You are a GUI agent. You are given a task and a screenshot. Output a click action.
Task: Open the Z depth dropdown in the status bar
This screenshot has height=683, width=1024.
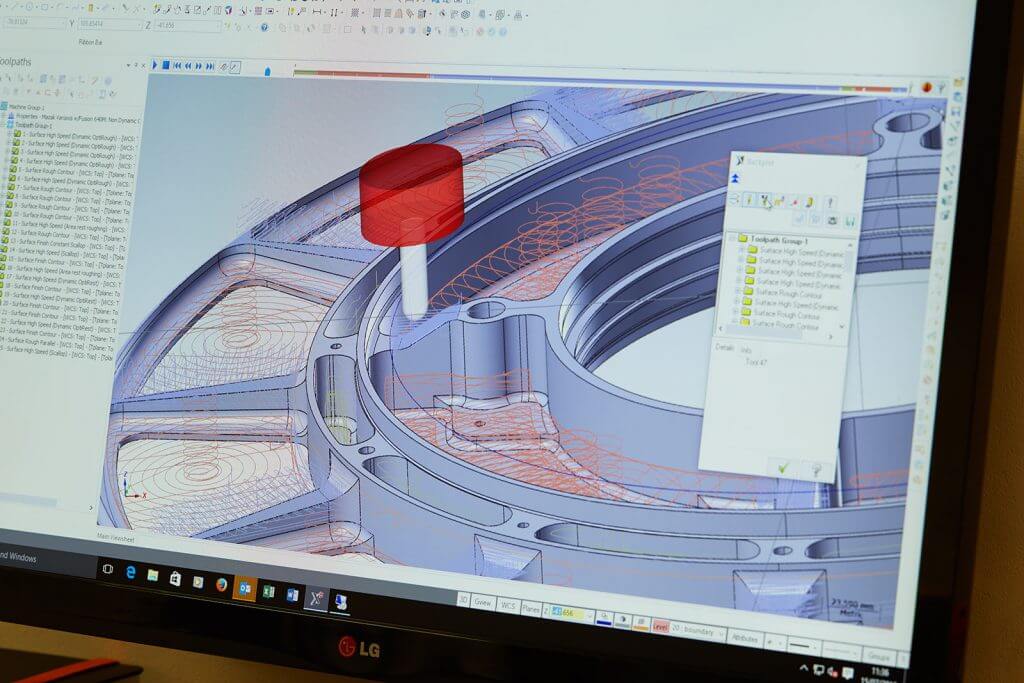(590, 616)
